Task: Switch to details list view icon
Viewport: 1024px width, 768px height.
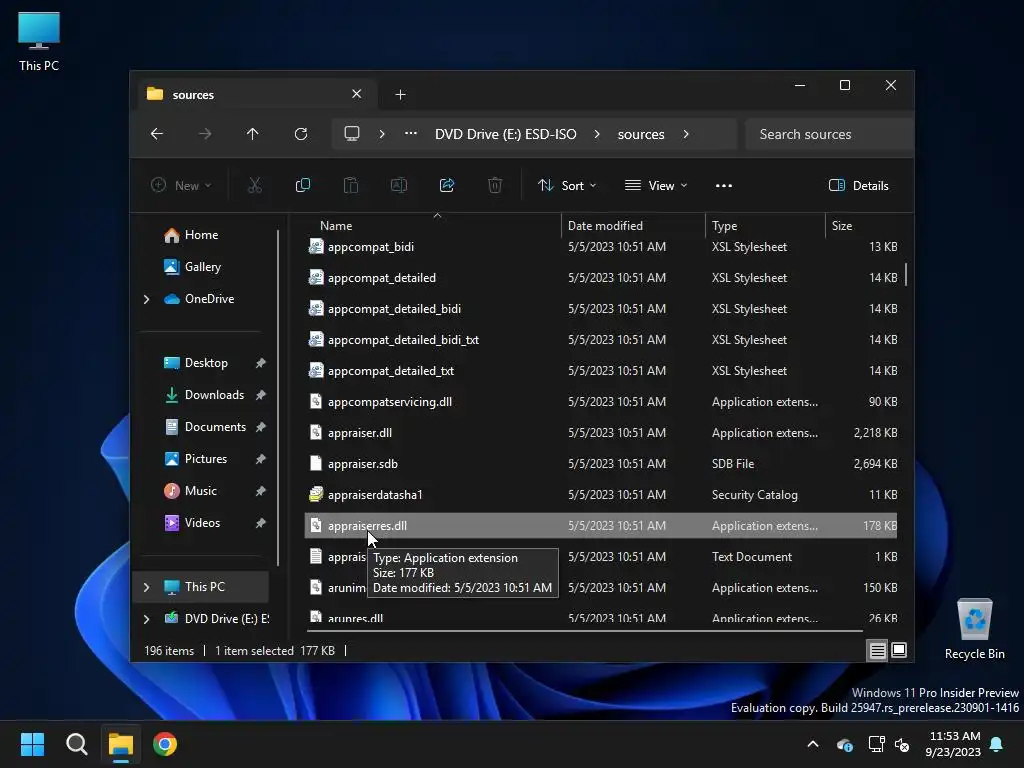Action: pyautogui.click(x=877, y=650)
